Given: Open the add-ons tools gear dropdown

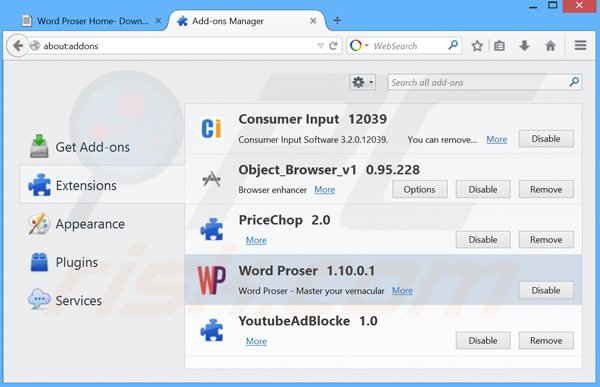Looking at the screenshot, I should point(362,82).
